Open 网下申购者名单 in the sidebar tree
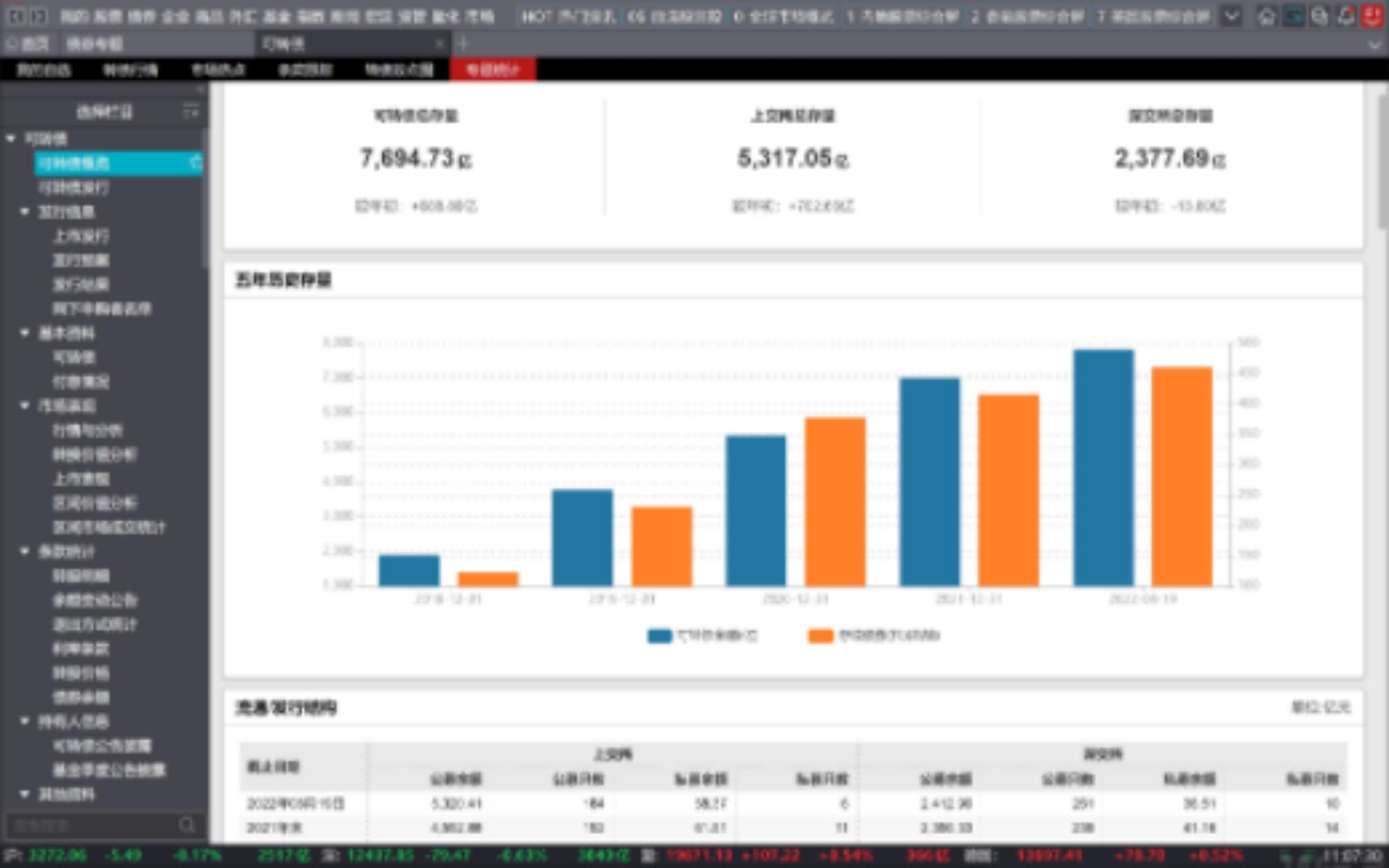The height and width of the screenshot is (868, 1389). pos(101,309)
